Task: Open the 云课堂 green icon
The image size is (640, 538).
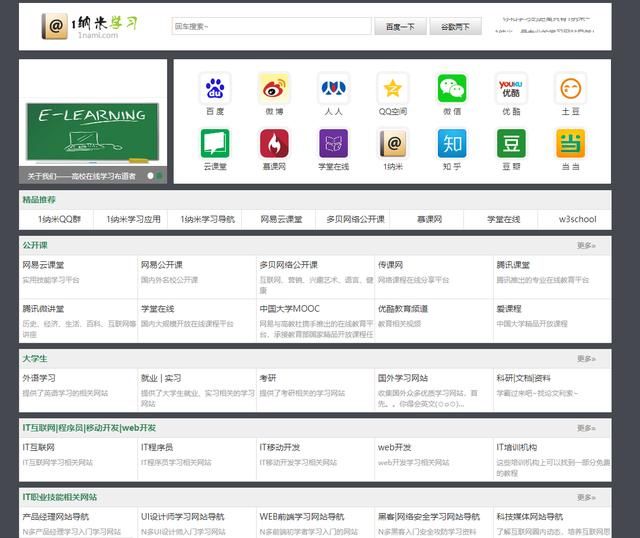Action: pyautogui.click(x=215, y=143)
